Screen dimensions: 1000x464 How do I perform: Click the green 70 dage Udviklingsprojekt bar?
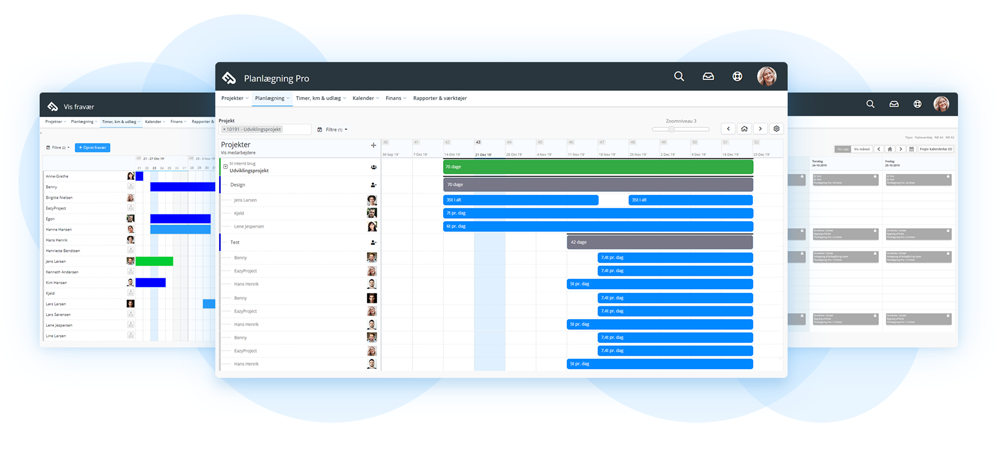pyautogui.click(x=598, y=167)
